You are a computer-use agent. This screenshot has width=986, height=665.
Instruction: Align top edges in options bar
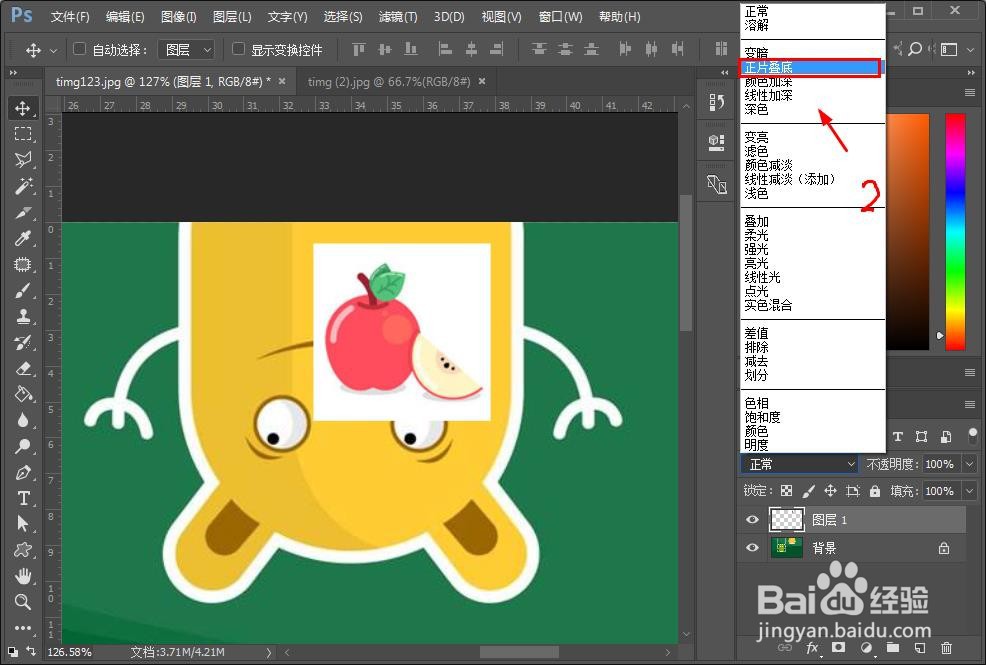(358, 49)
